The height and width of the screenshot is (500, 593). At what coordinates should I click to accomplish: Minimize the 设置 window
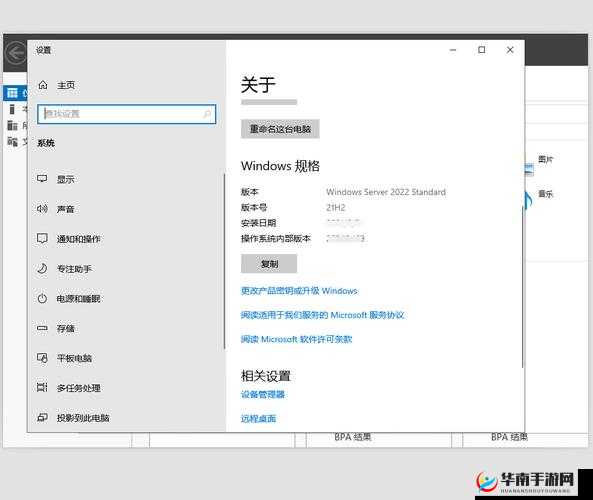(x=453, y=50)
